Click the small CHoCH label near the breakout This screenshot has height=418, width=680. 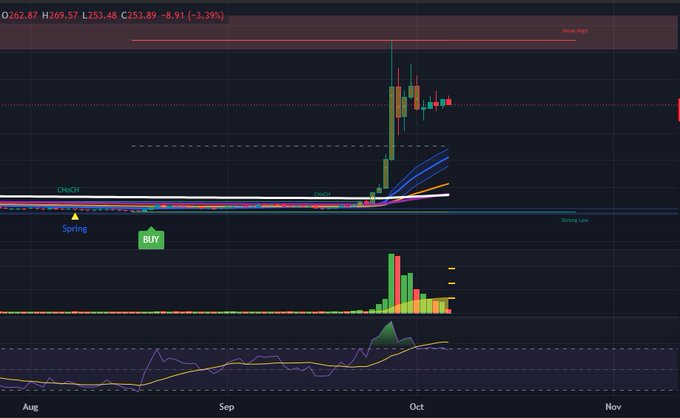pyautogui.click(x=322, y=194)
